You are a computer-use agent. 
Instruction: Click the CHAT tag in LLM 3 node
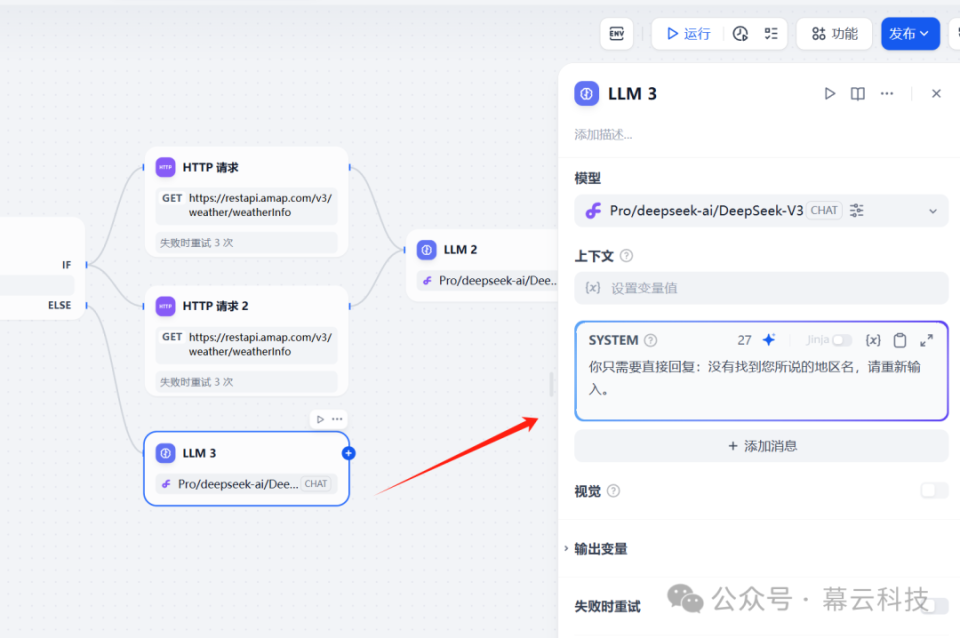316,484
